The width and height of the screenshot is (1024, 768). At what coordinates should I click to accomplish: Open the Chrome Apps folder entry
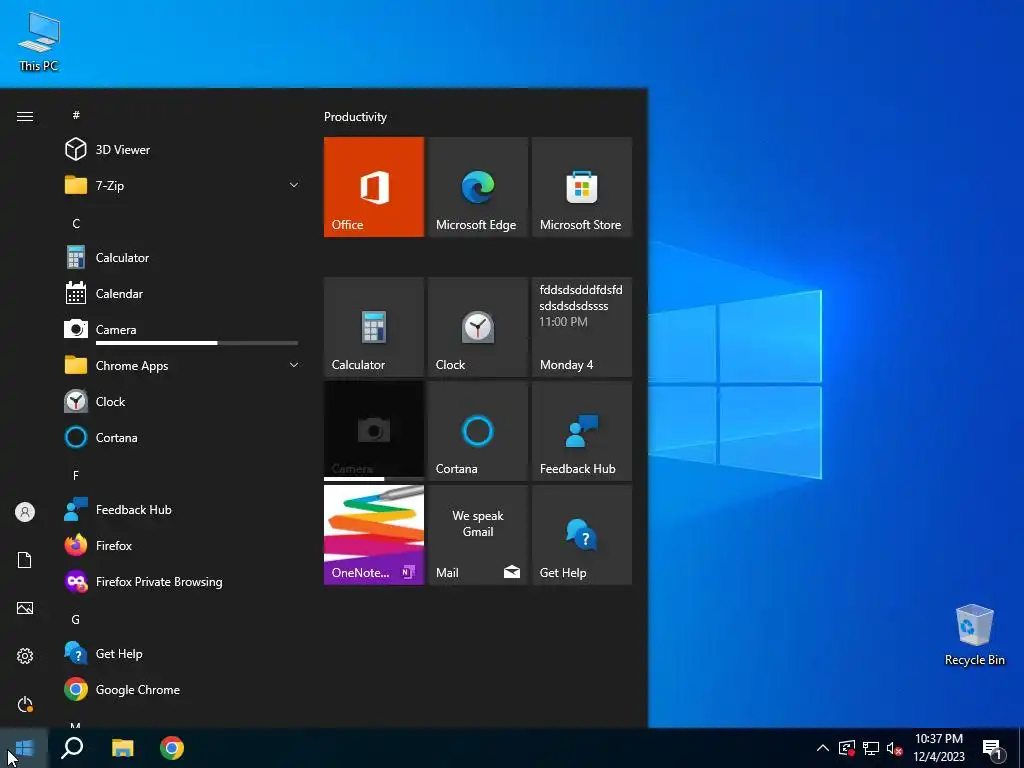[x=182, y=366]
